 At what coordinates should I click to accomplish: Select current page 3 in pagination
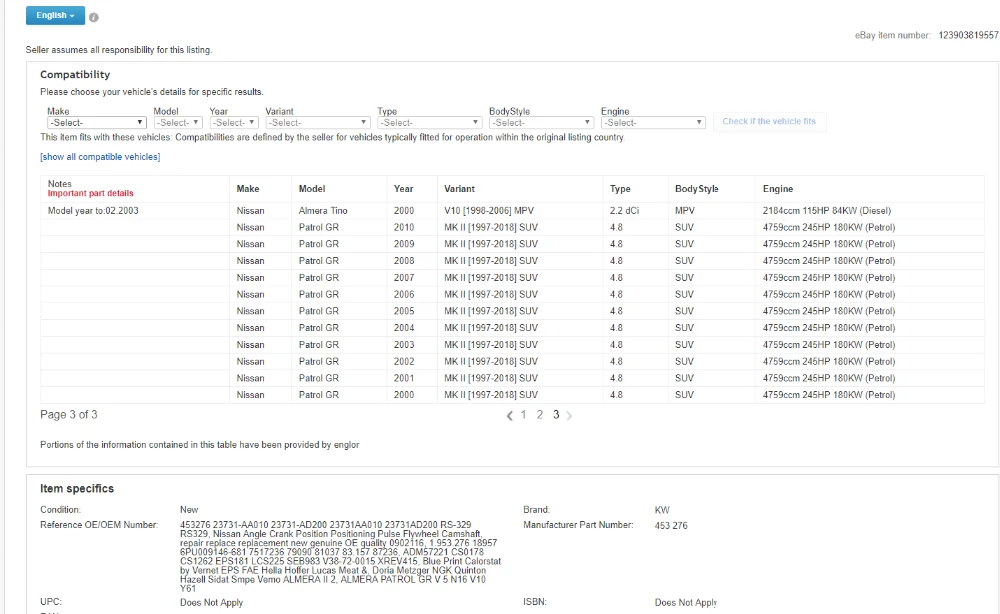[556, 415]
